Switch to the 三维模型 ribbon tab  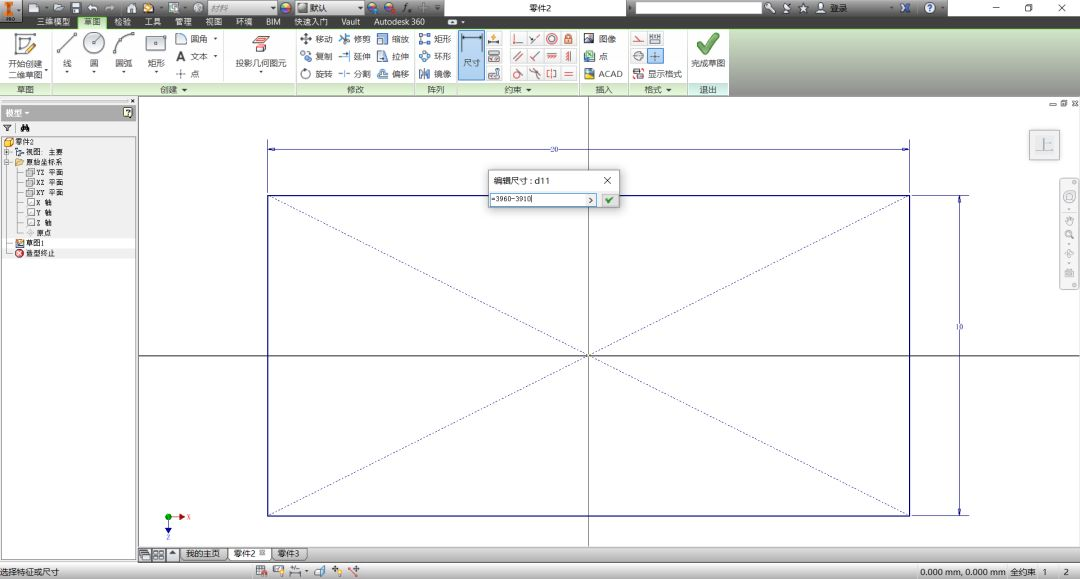point(53,22)
